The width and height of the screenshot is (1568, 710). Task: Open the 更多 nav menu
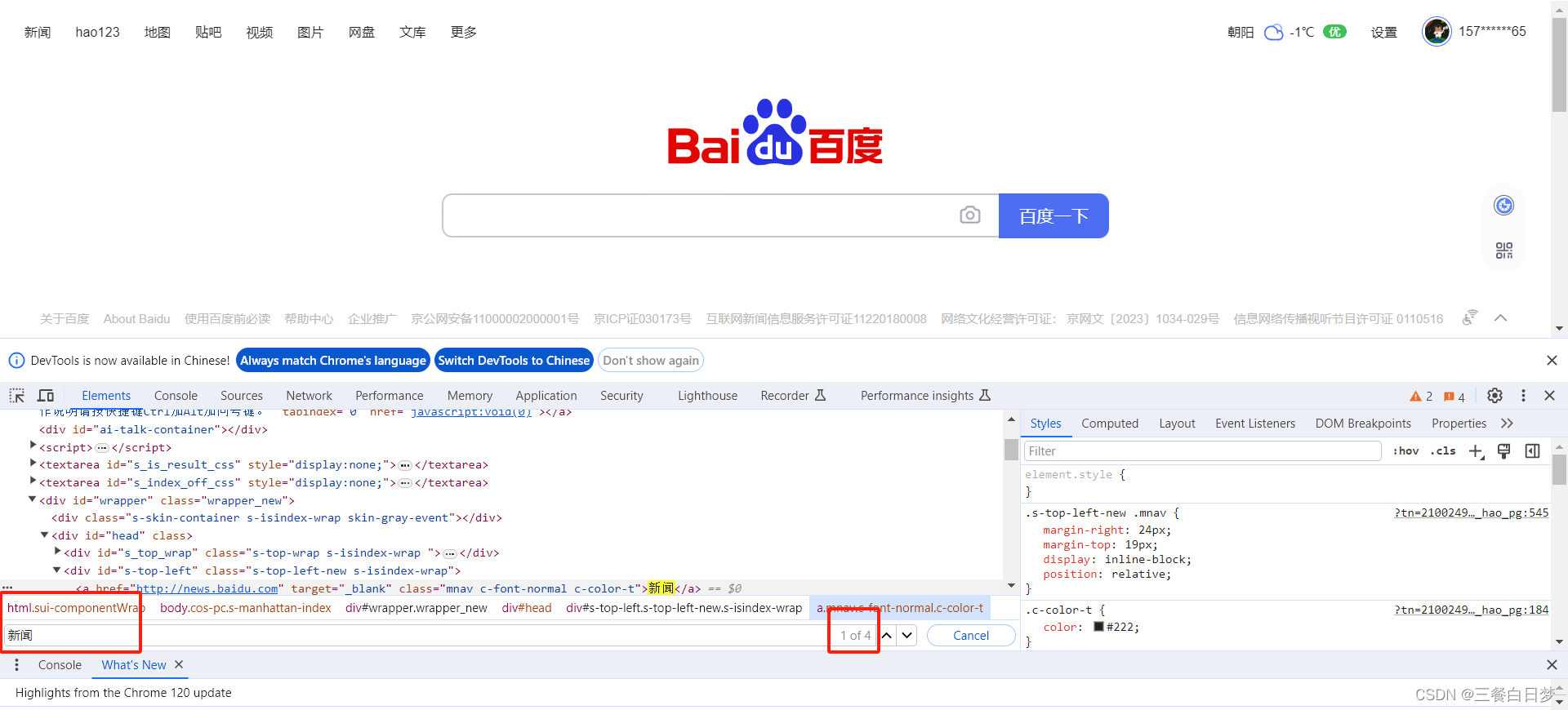(463, 32)
